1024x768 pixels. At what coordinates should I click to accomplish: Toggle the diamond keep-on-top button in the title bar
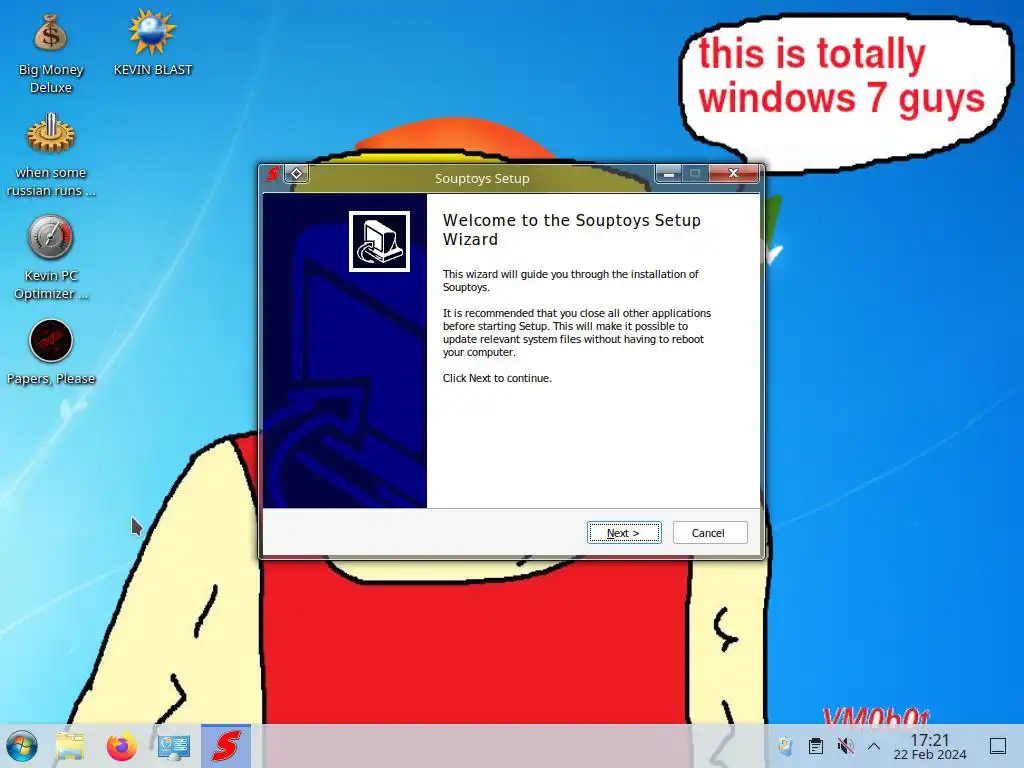(296, 174)
